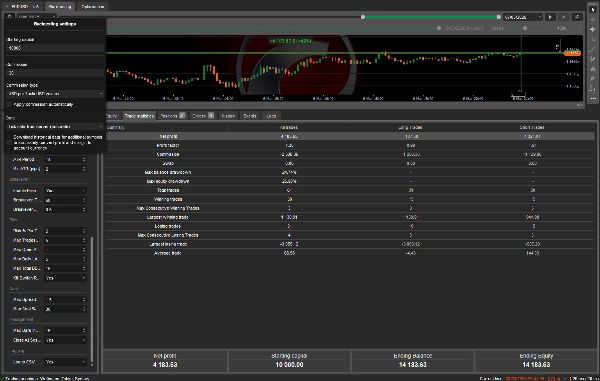Open the backtesting settings gear icon
Image resolution: width=600 pixels, height=381 pixels.
pos(10,16)
